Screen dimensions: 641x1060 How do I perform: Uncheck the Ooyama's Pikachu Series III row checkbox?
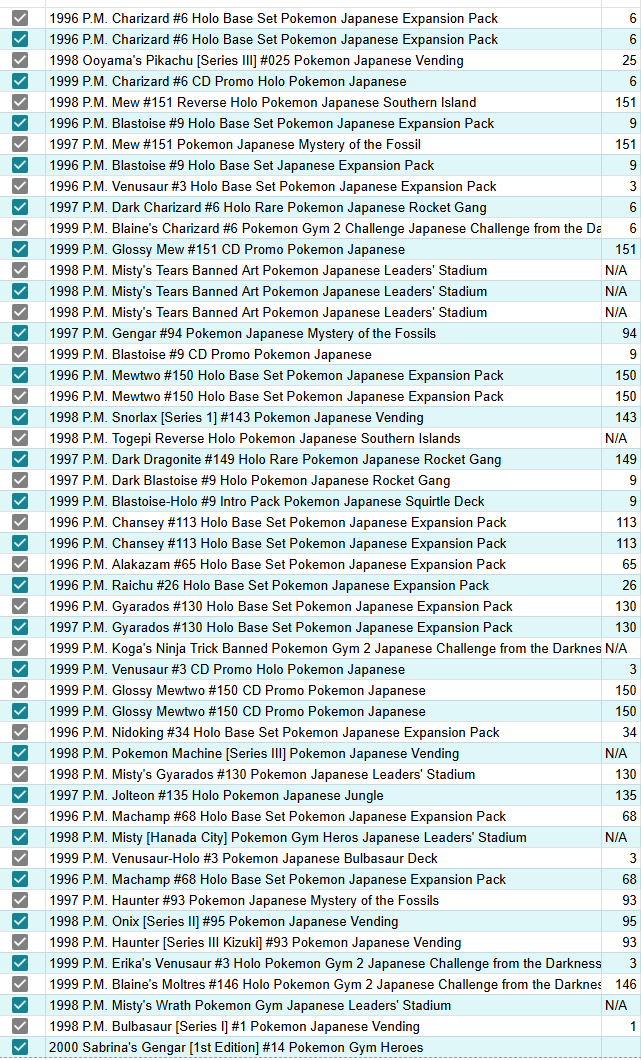tap(20, 60)
